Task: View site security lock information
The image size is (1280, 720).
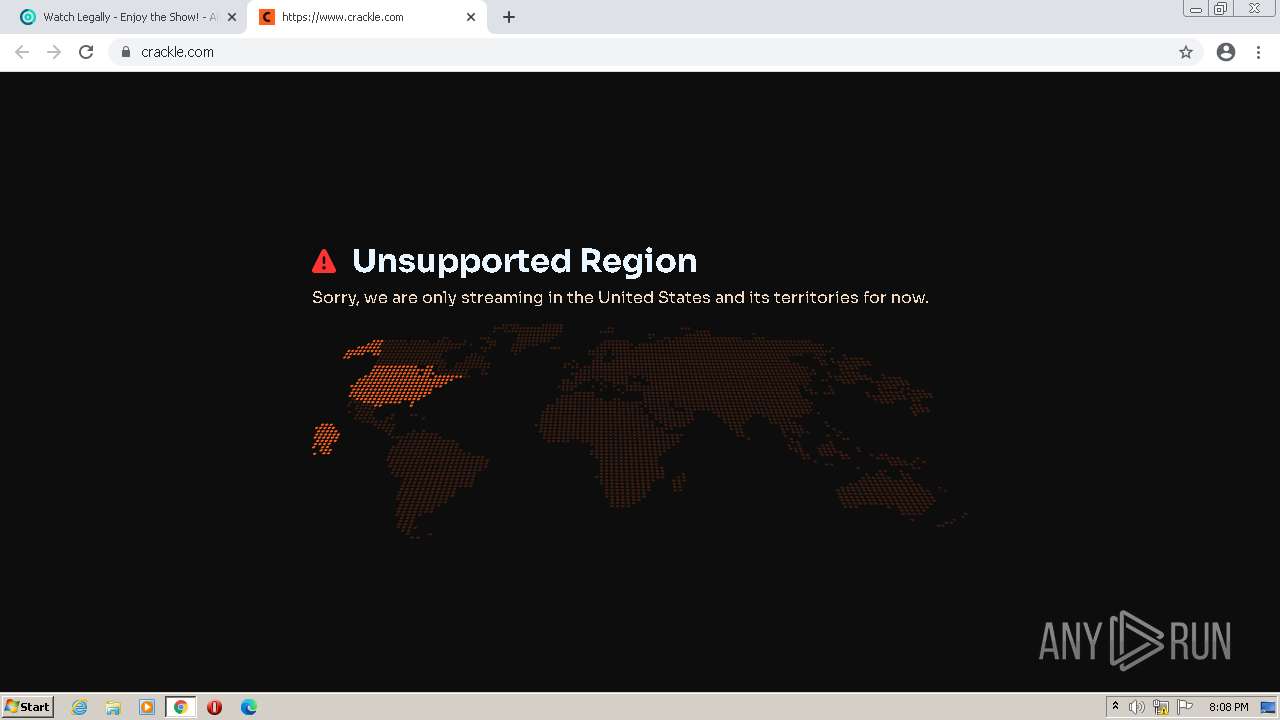Action: [126, 52]
